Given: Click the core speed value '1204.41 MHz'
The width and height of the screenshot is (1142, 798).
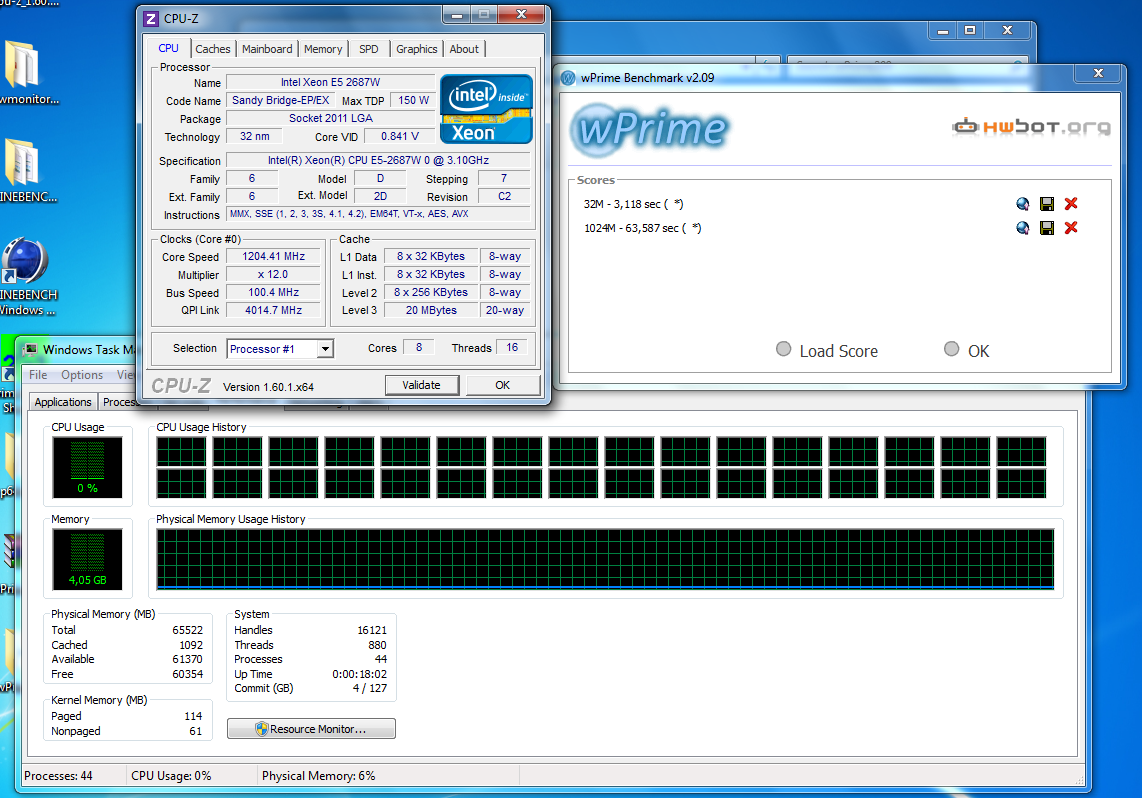Looking at the screenshot, I should coord(273,256).
